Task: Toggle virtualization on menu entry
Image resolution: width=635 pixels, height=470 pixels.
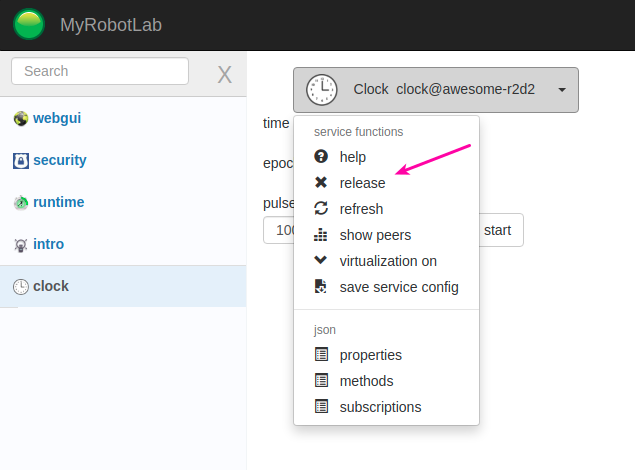Action: pos(386,261)
